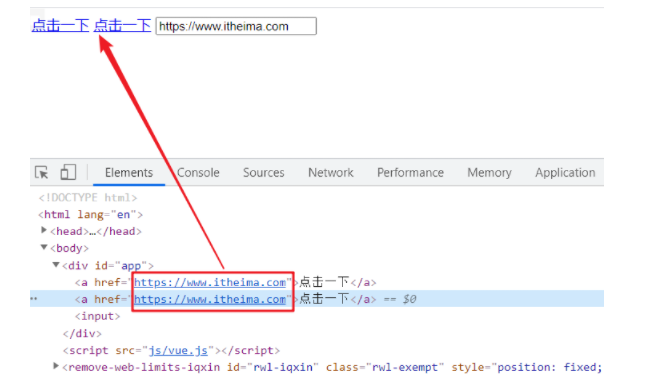
Task: Expand the remove-web-limits-iqxin node
Action: [56, 366]
